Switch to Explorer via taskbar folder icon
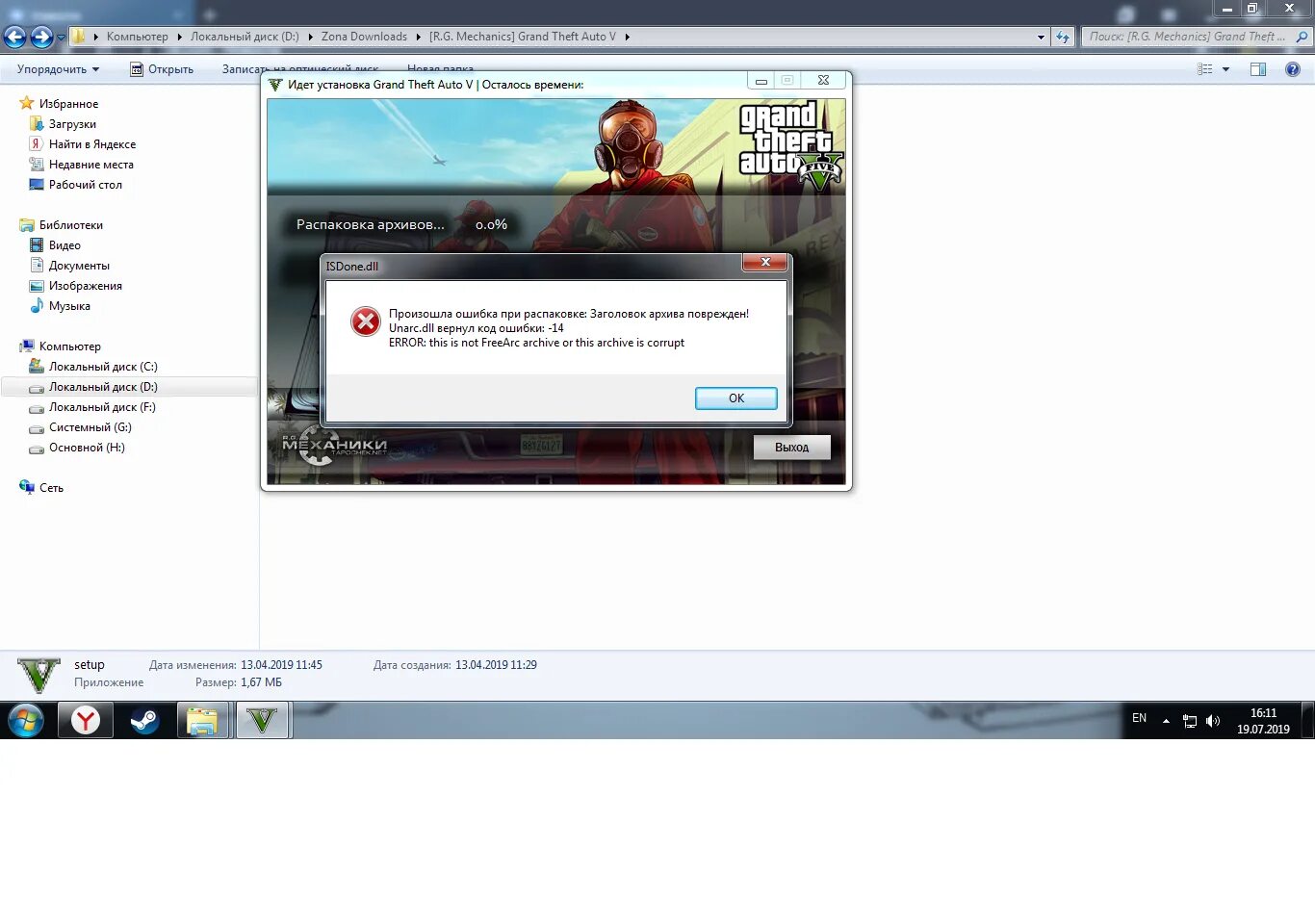This screenshot has height=924, width=1315. [202, 720]
